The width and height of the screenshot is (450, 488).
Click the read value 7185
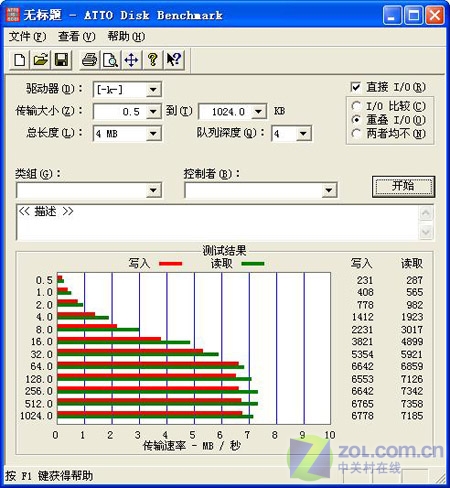(412, 416)
